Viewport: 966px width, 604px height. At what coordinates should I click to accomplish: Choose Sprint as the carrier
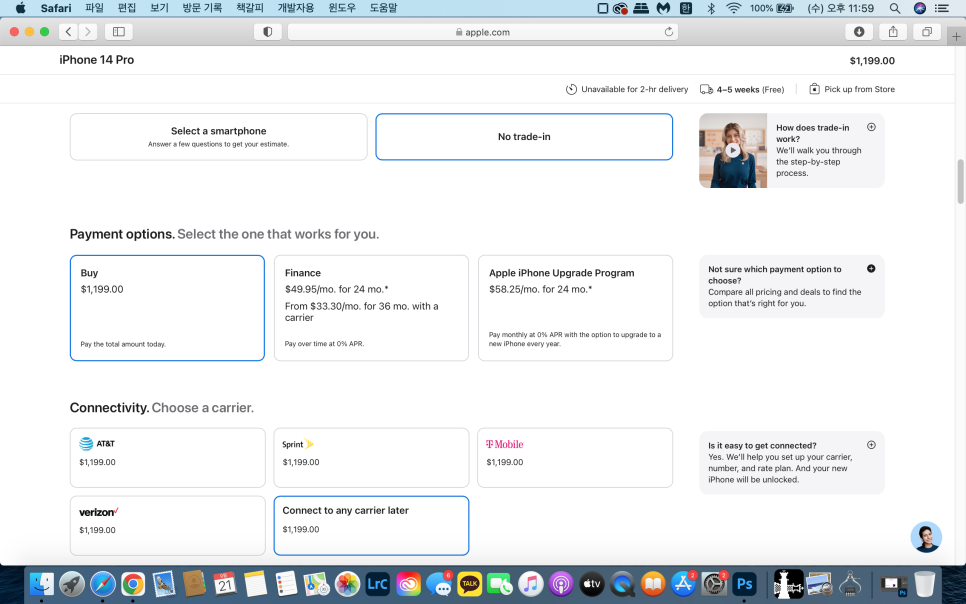[x=371, y=458]
